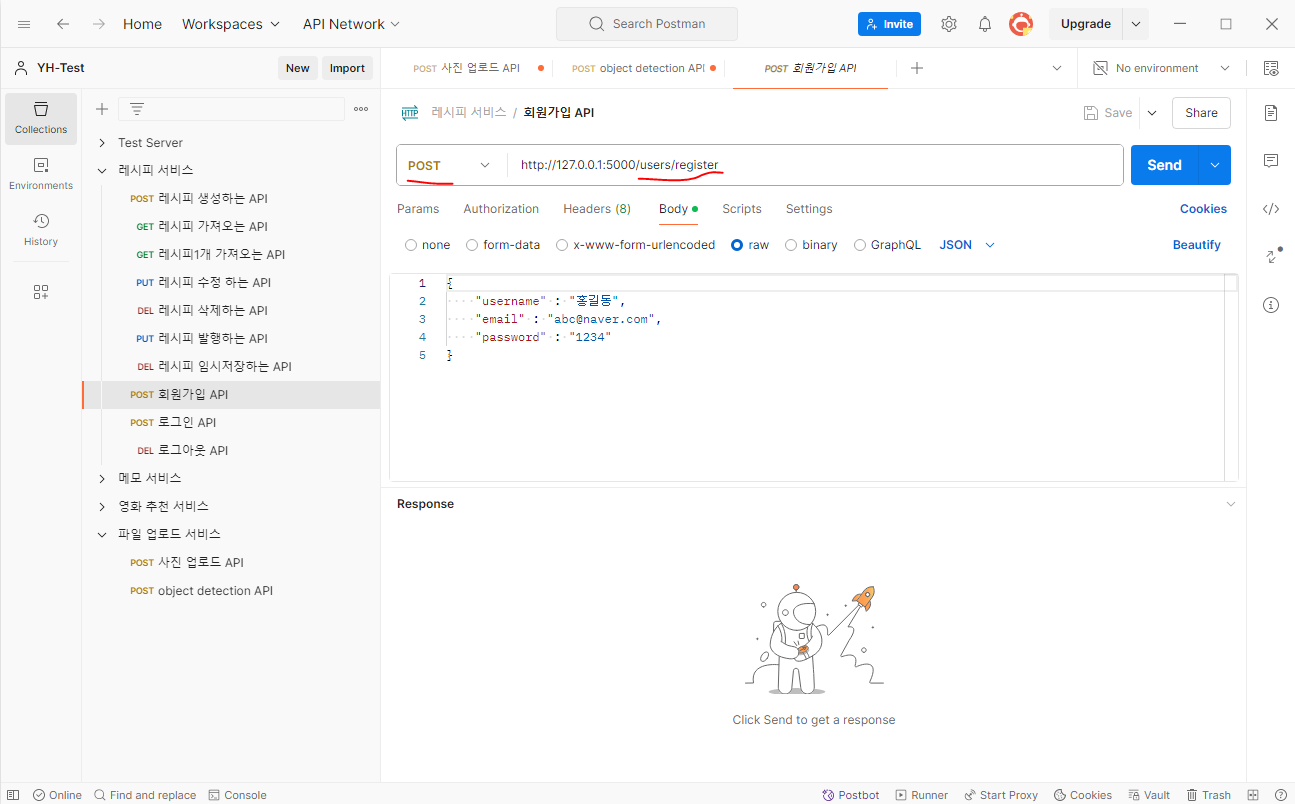Open History in the sidebar
This screenshot has height=804, width=1295.
pos(41,230)
